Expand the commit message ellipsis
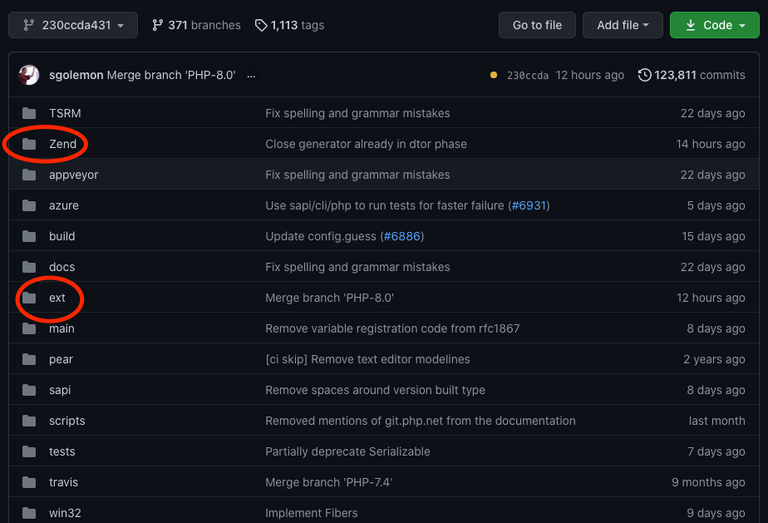The height and width of the screenshot is (523, 768). [x=251, y=75]
